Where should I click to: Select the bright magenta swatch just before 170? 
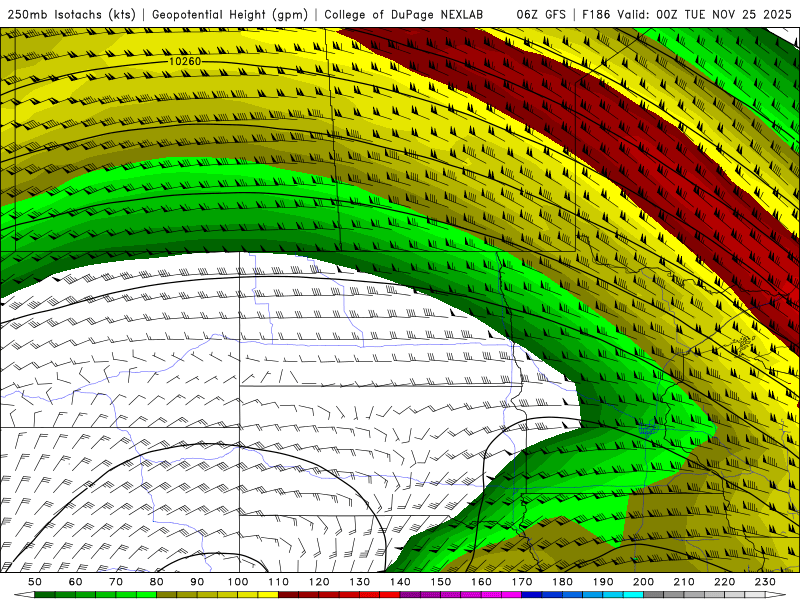(511, 595)
